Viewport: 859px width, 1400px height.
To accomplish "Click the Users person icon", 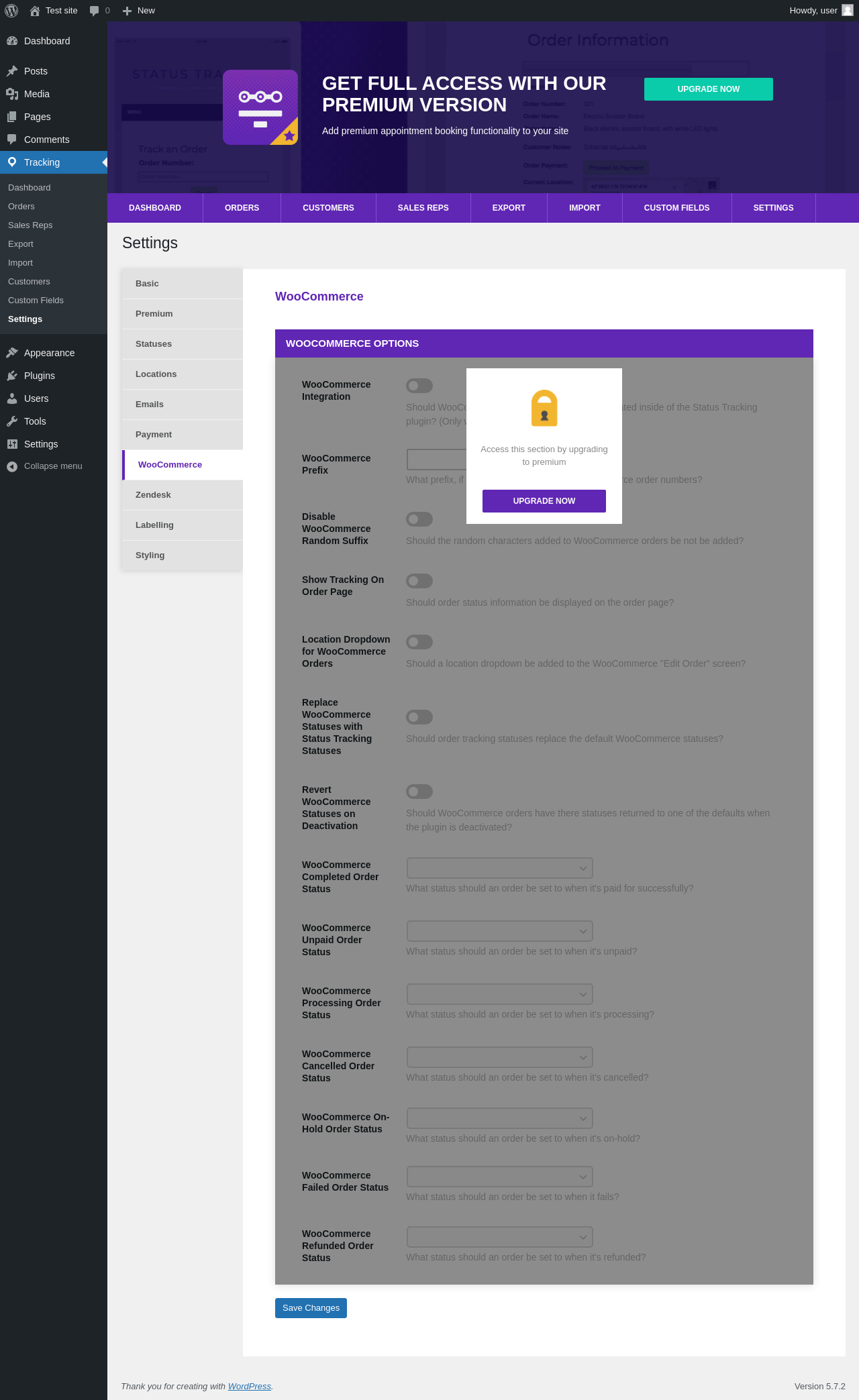I will (12, 398).
